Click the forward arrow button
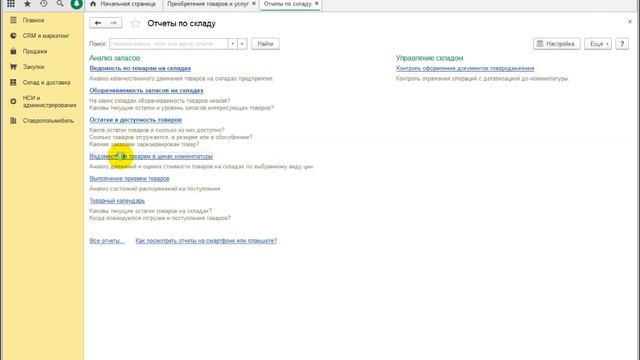 coord(114,23)
